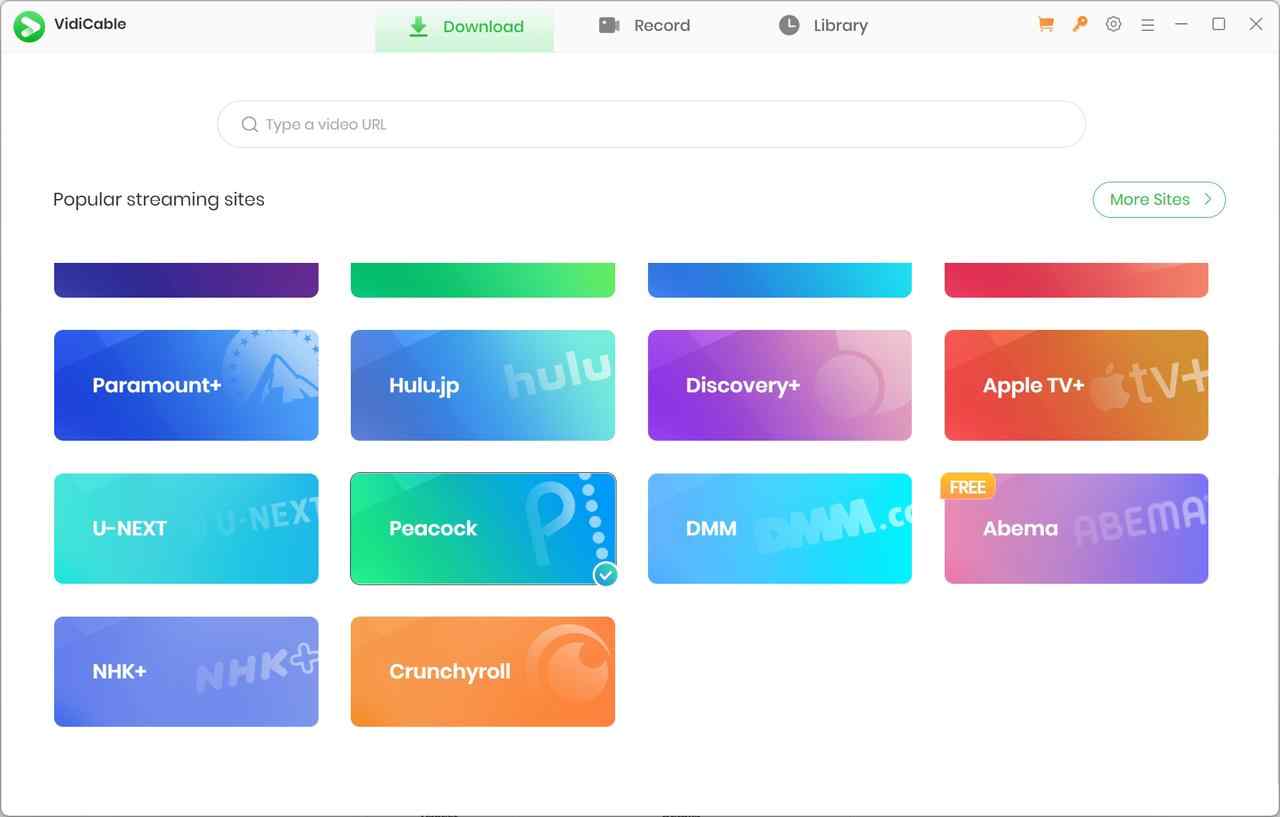Open the Library tab
The width and height of the screenshot is (1280, 817).
tap(823, 26)
